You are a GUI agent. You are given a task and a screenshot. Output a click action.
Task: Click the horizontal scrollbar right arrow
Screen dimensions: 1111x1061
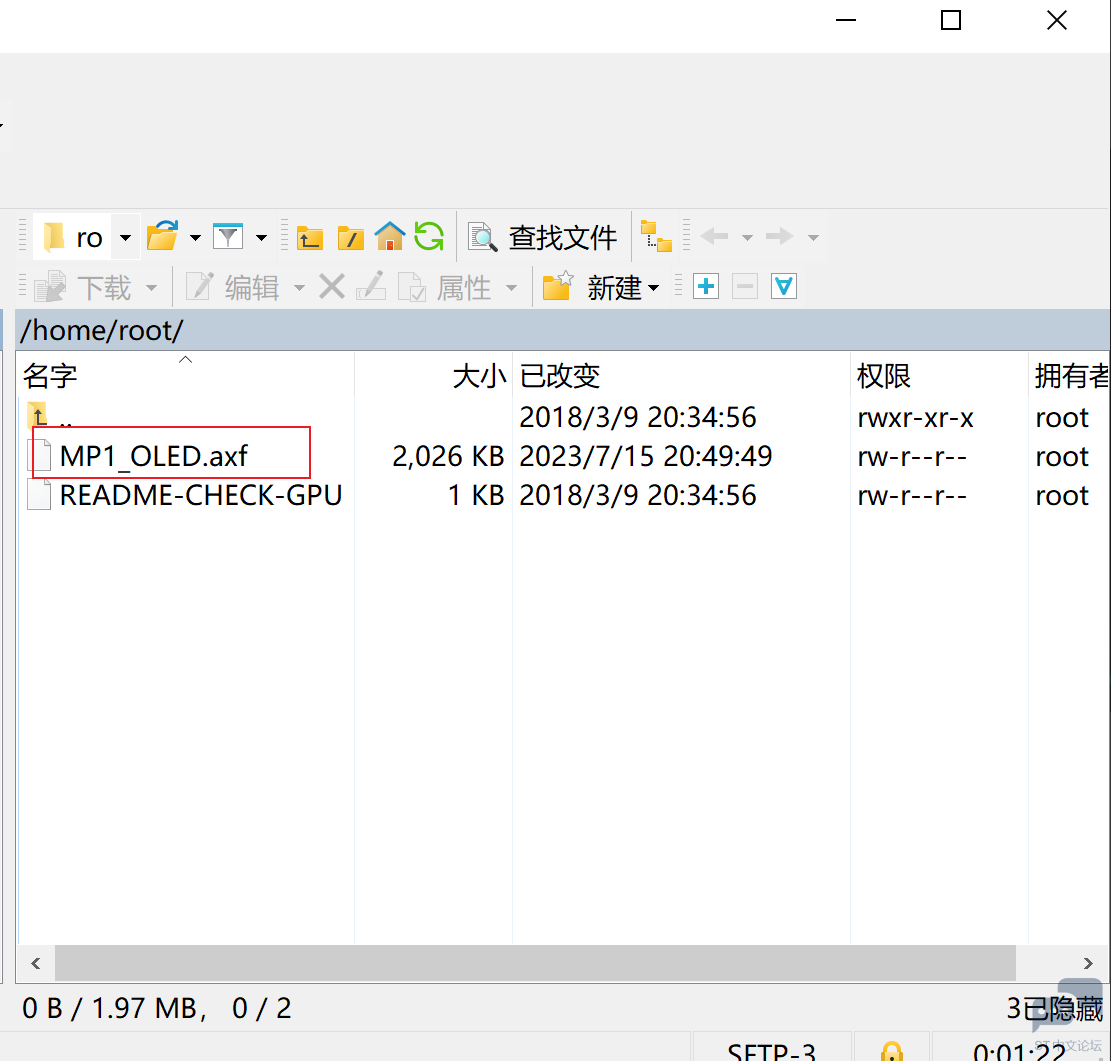pos(1088,963)
